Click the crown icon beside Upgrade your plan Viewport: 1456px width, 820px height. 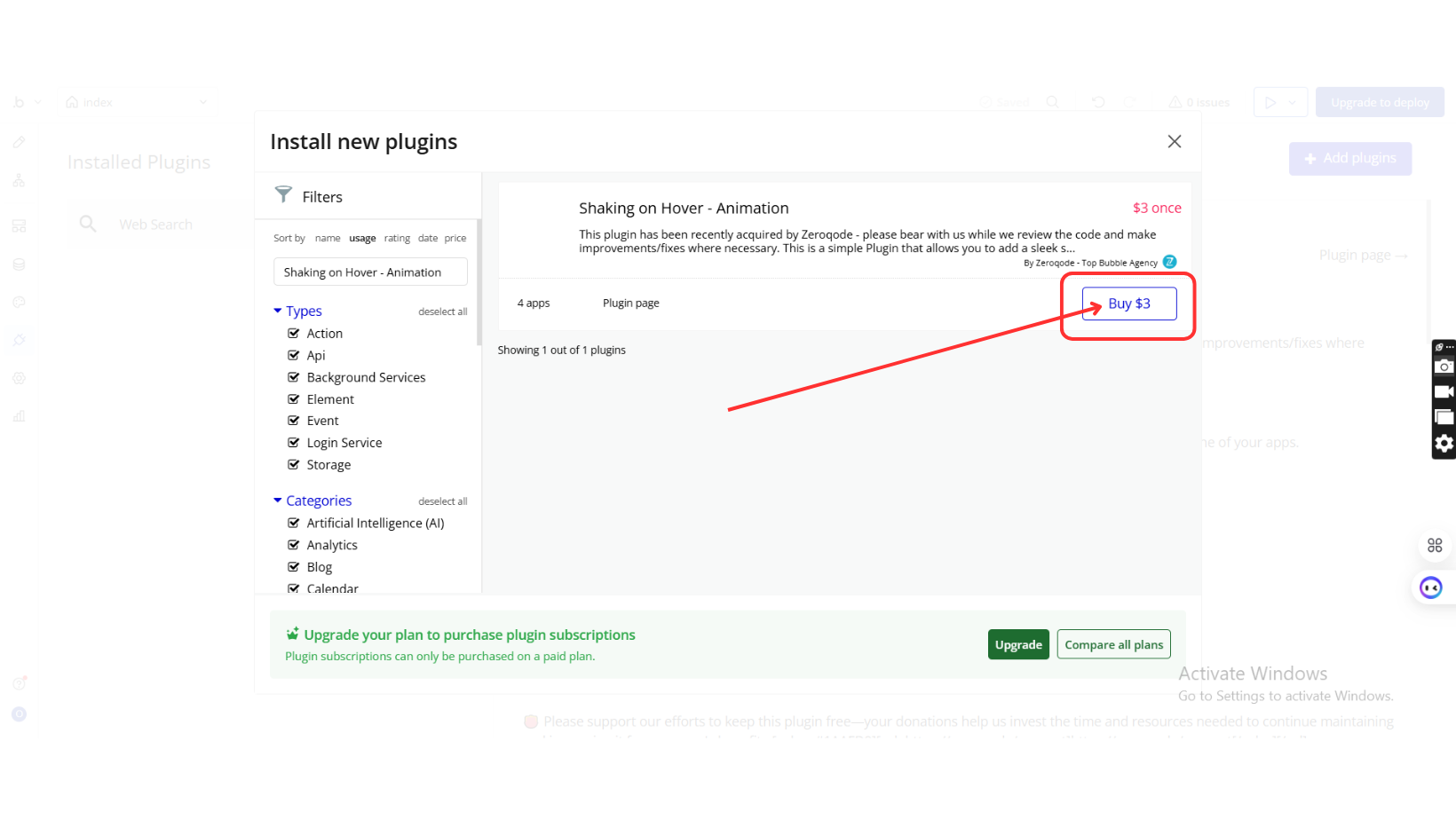coord(292,634)
